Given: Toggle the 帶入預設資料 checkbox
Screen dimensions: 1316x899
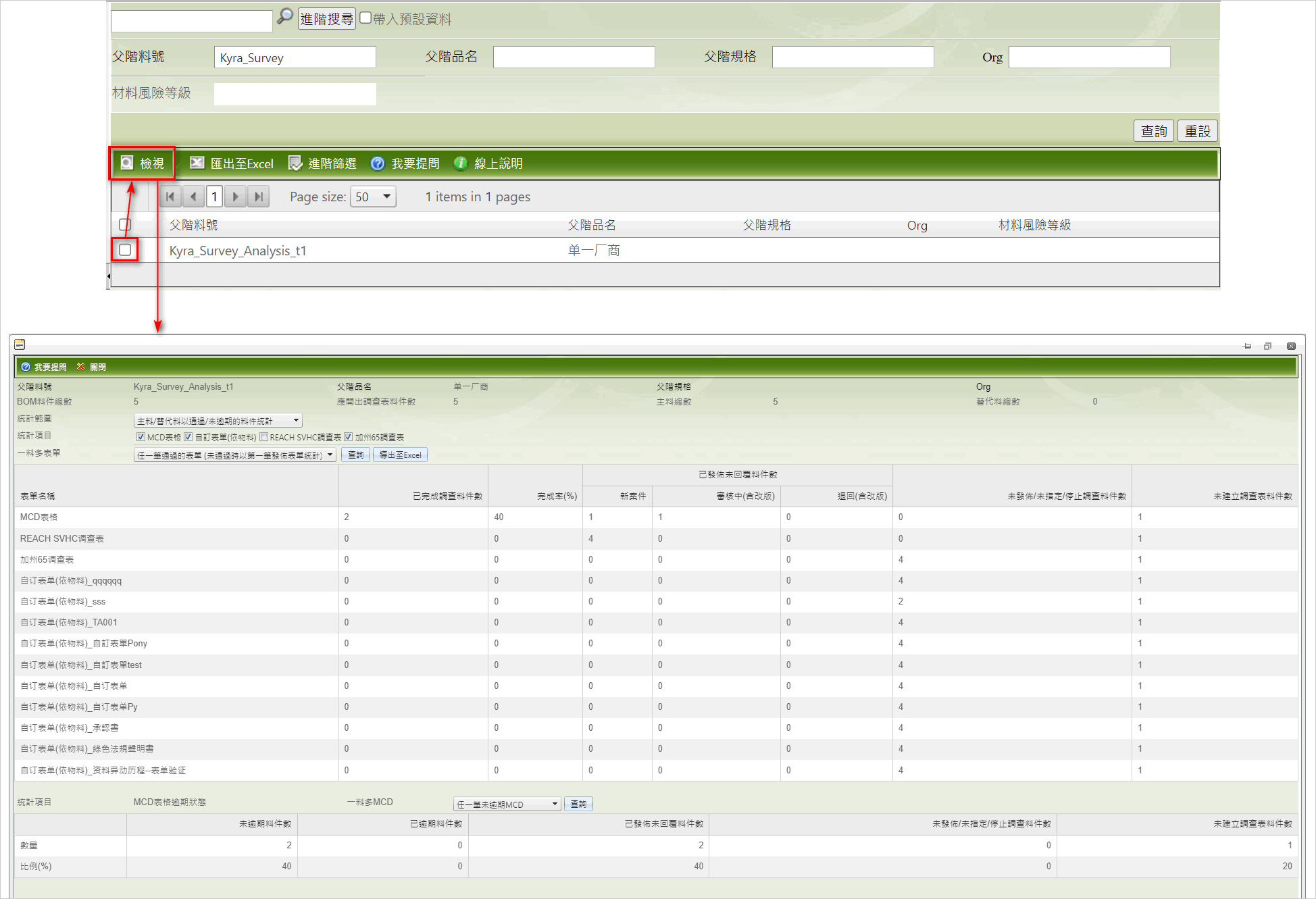Looking at the screenshot, I should pyautogui.click(x=365, y=18).
